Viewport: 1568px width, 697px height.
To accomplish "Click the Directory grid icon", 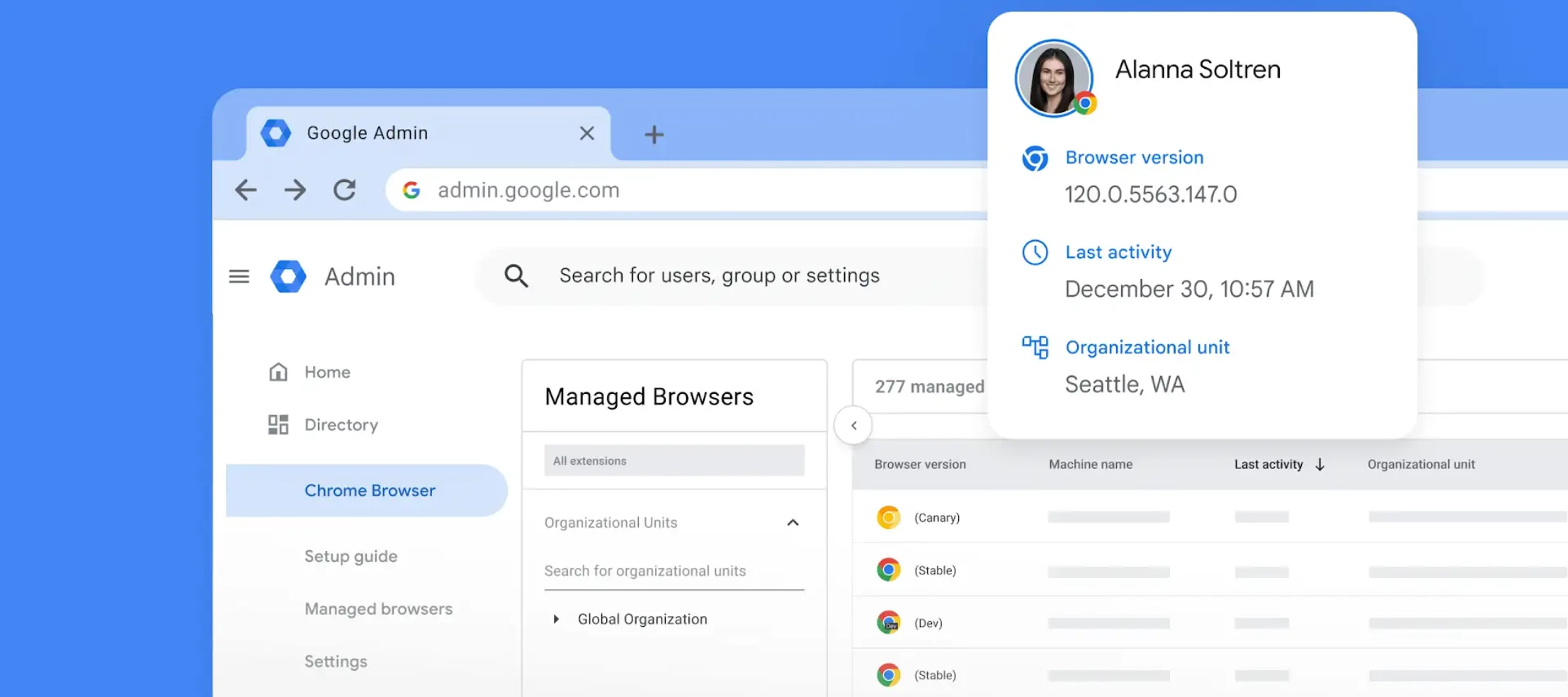I will click(278, 424).
